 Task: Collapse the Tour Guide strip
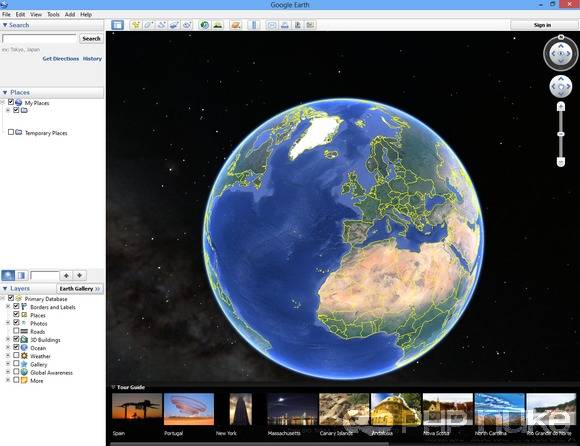tap(113, 387)
